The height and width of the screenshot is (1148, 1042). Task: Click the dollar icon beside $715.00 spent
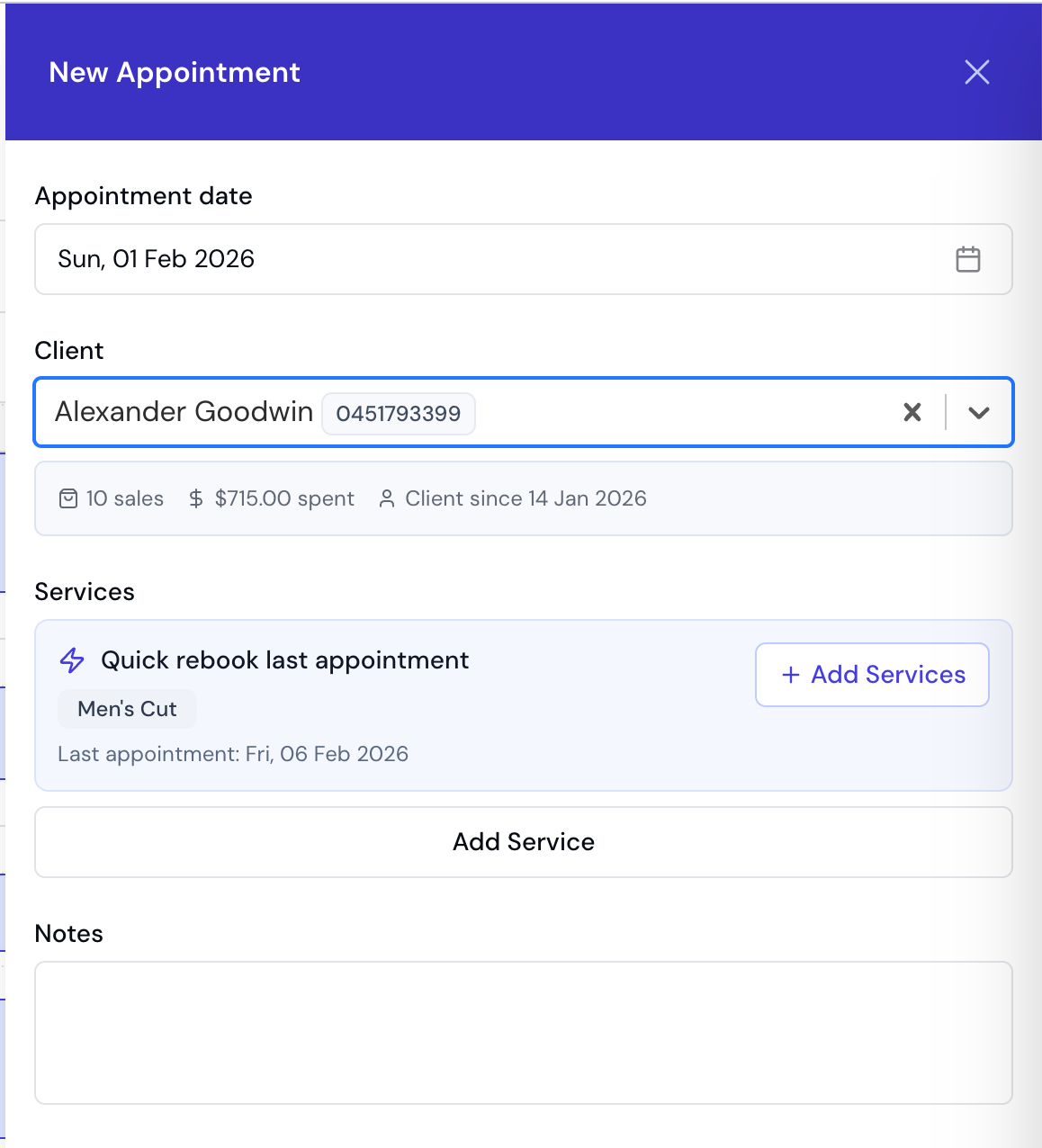pyautogui.click(x=195, y=498)
